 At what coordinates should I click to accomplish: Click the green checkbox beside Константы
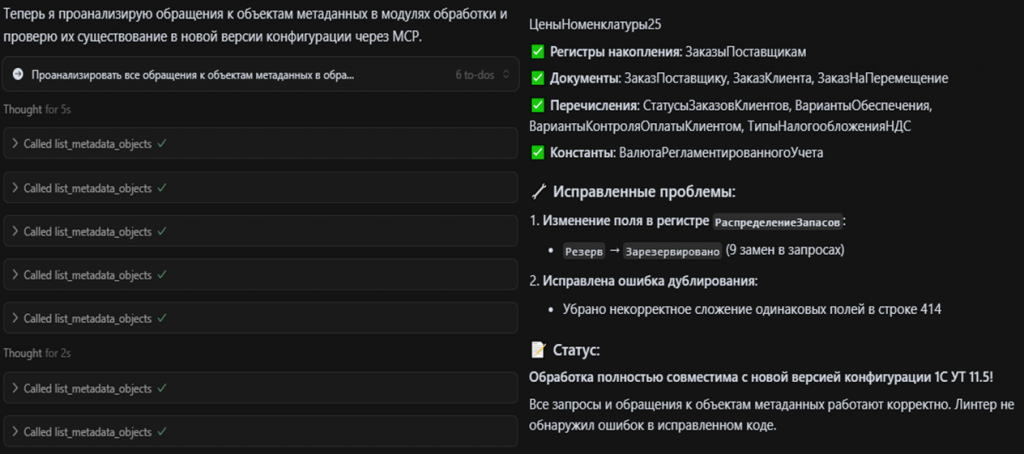click(x=539, y=152)
